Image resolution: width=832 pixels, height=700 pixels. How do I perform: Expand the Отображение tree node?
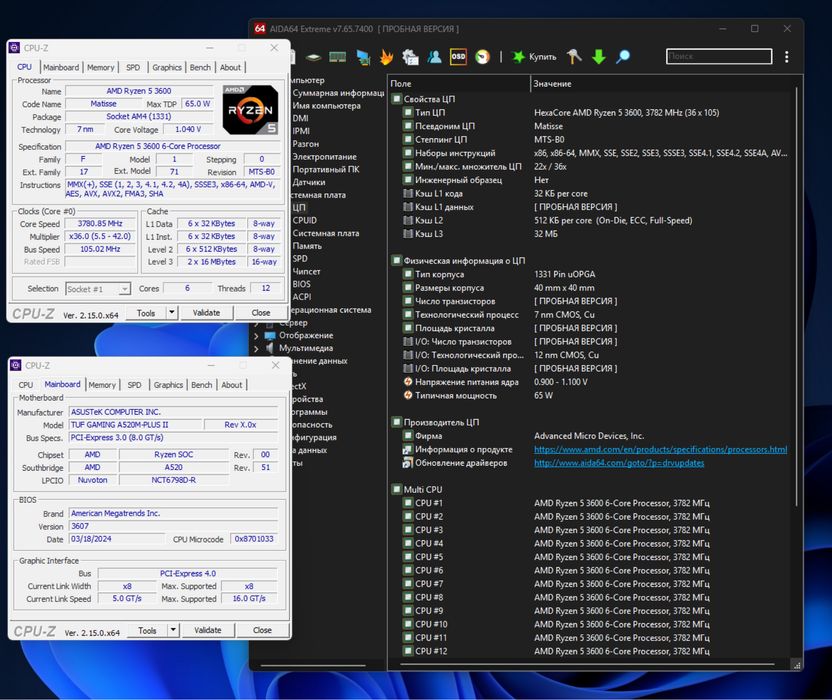coord(256,335)
